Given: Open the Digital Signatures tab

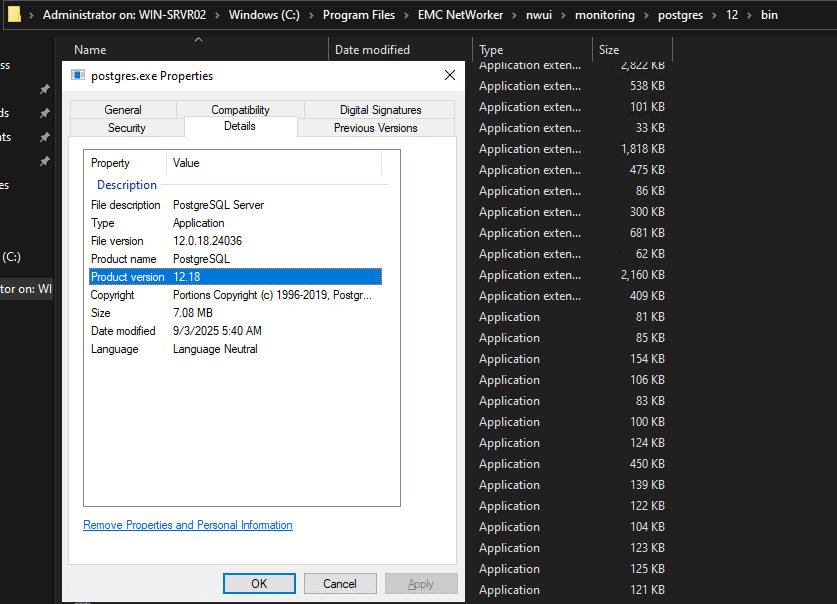Looking at the screenshot, I should [x=380, y=110].
